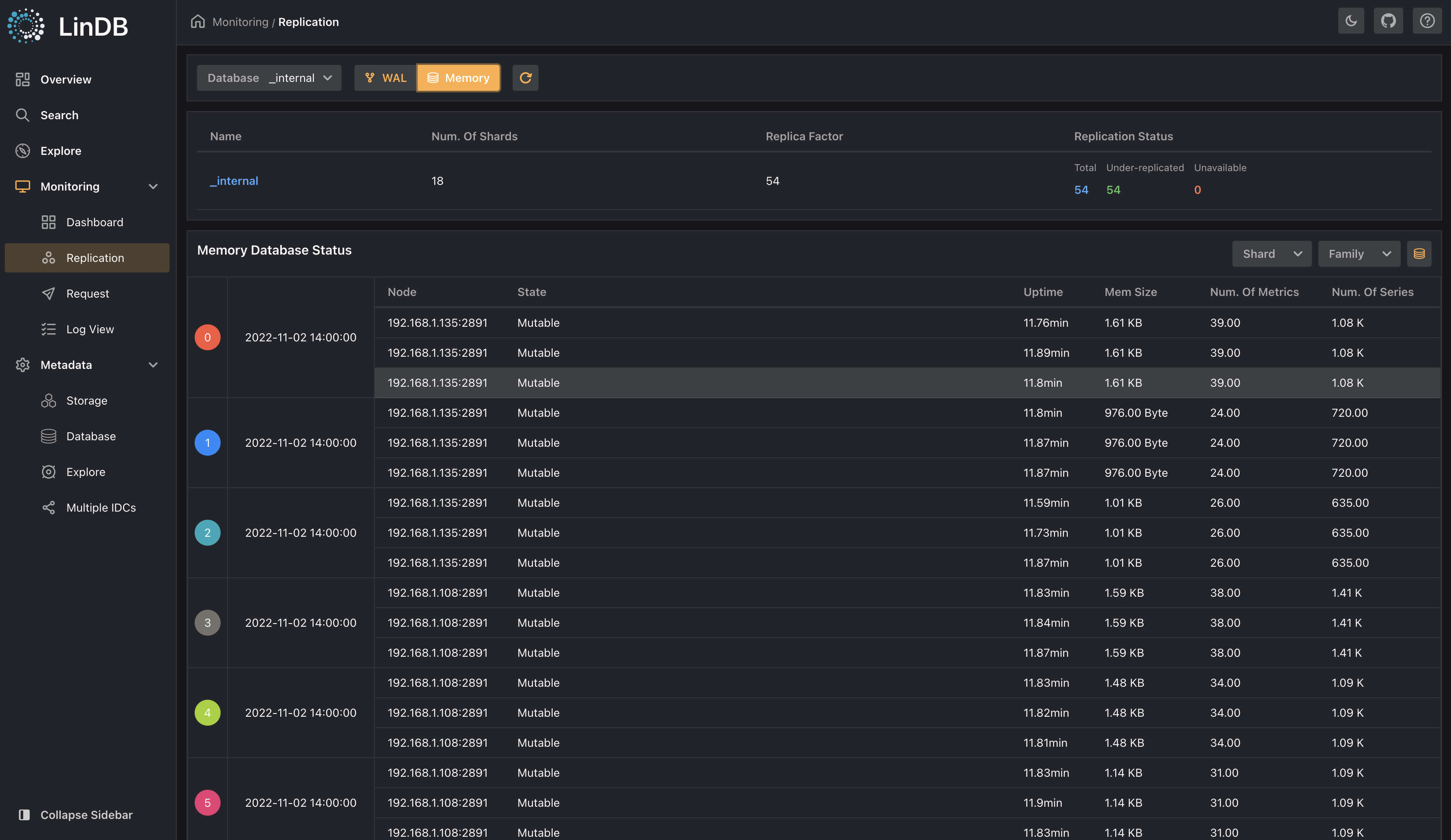Select Log View in the sidebar
Image resolution: width=1451 pixels, height=840 pixels.
click(x=90, y=329)
